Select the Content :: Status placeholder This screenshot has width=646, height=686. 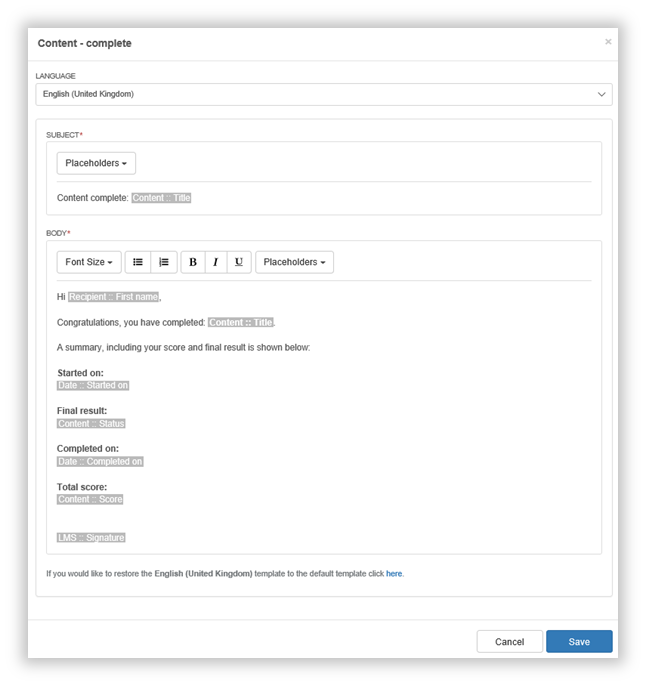click(x=91, y=424)
